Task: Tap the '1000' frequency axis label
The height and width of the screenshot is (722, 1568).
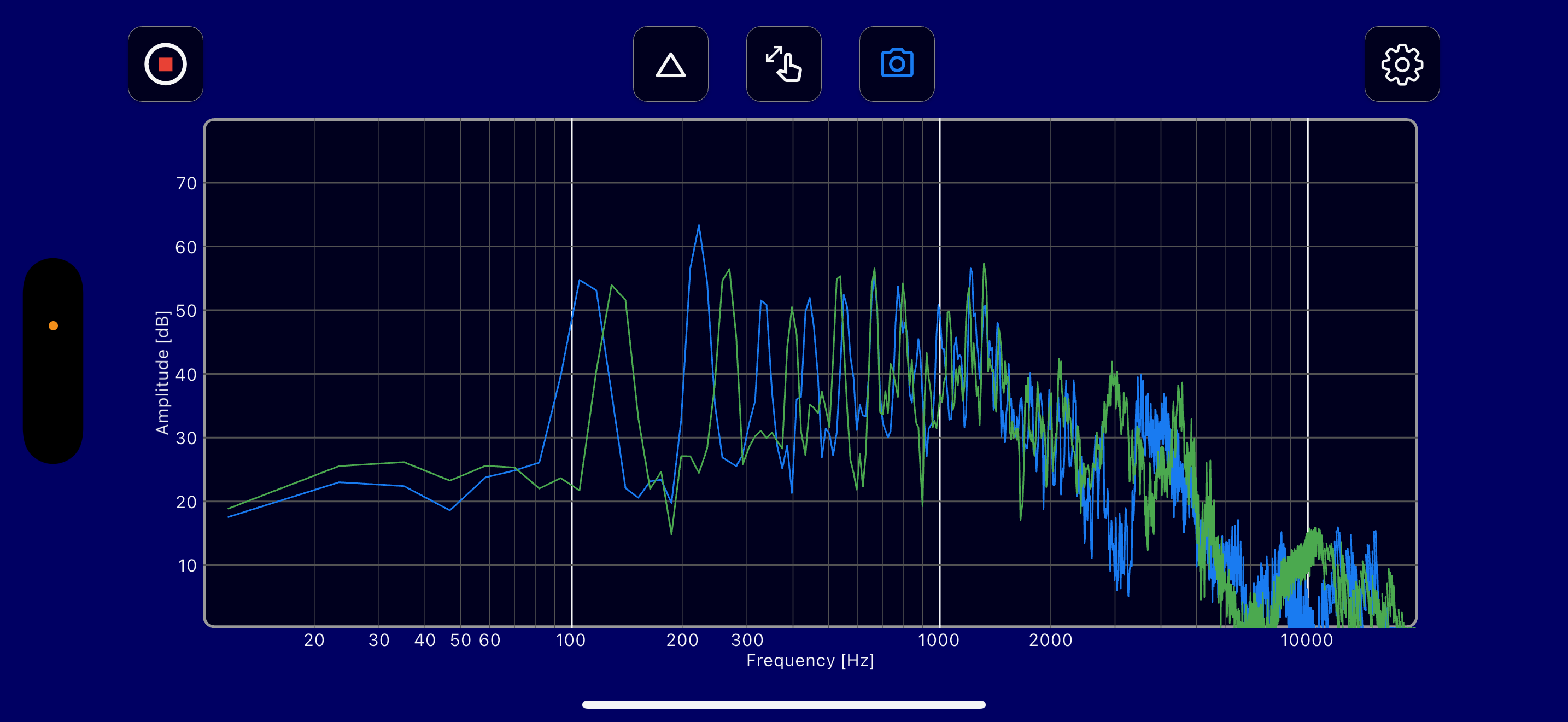Action: point(939,640)
